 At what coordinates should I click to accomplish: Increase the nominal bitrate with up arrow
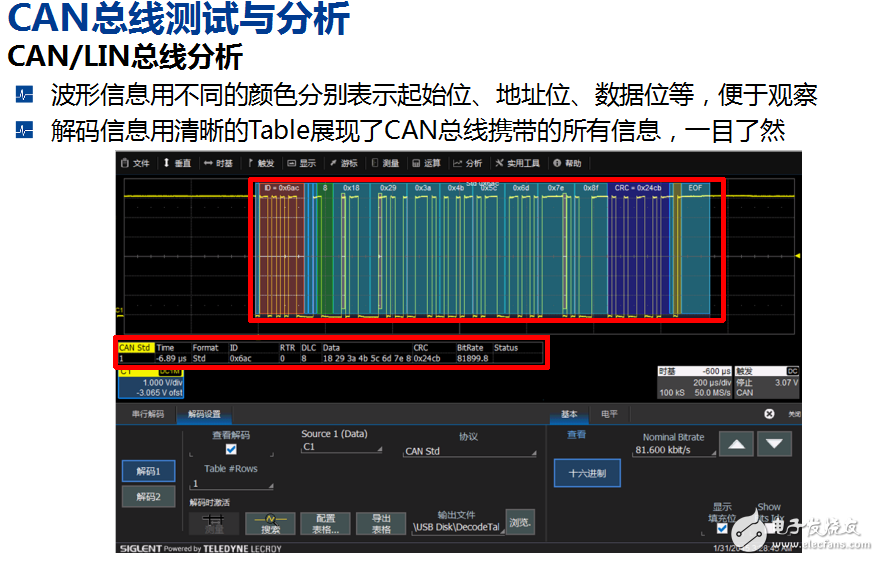point(737,444)
